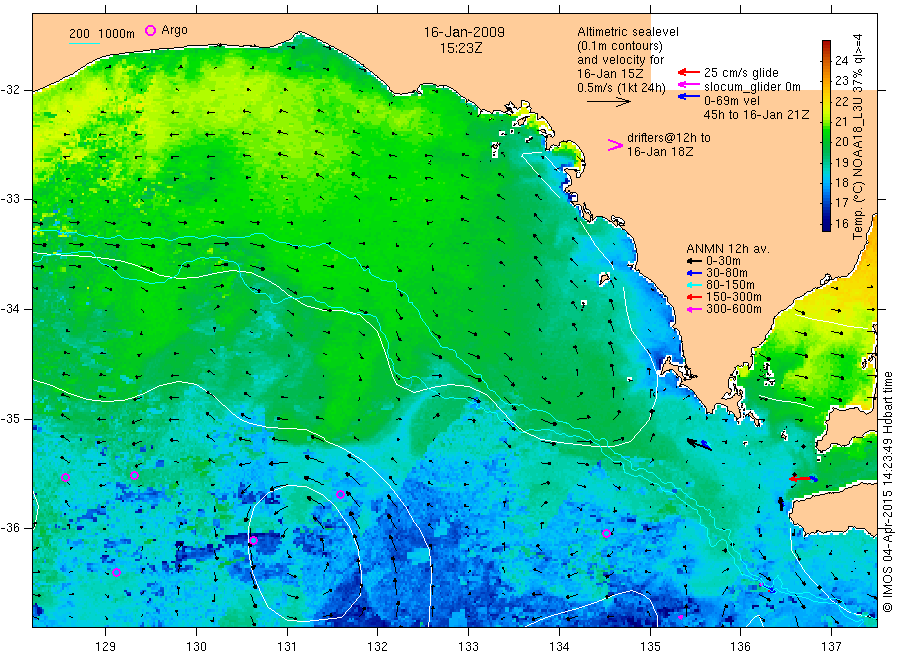Click the magenta Argo circle in the legend

[x=150, y=30]
